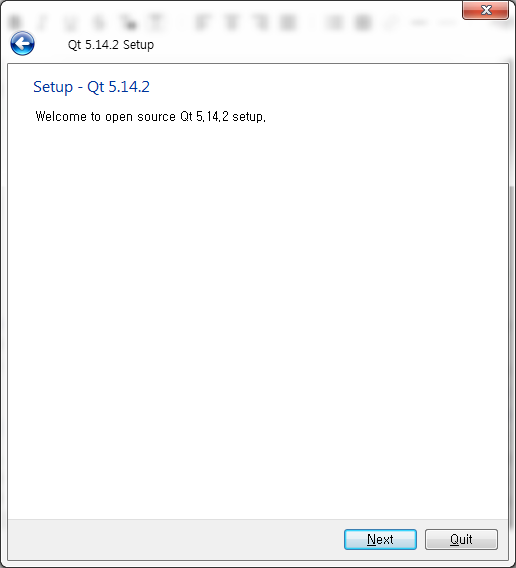Close the Qt Setup window
This screenshot has height=568, width=516.
(x=486, y=10)
